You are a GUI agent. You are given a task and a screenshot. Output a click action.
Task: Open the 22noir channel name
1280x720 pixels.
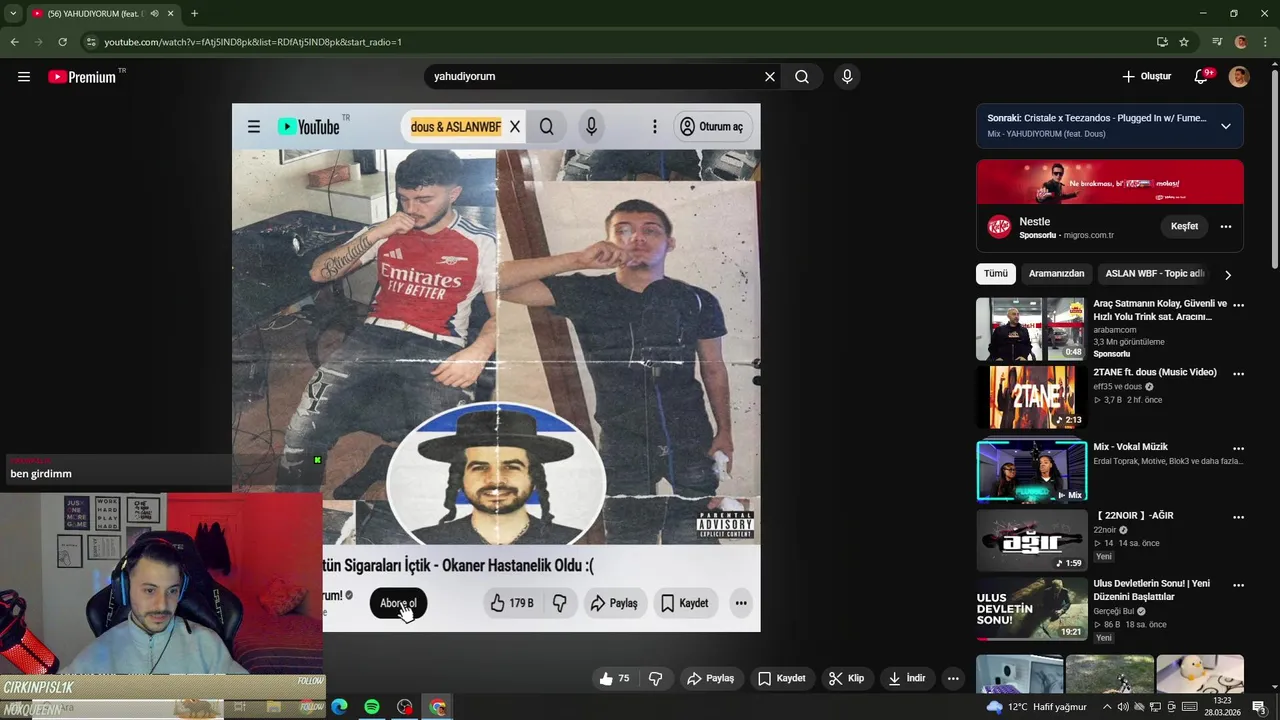(x=1104, y=531)
